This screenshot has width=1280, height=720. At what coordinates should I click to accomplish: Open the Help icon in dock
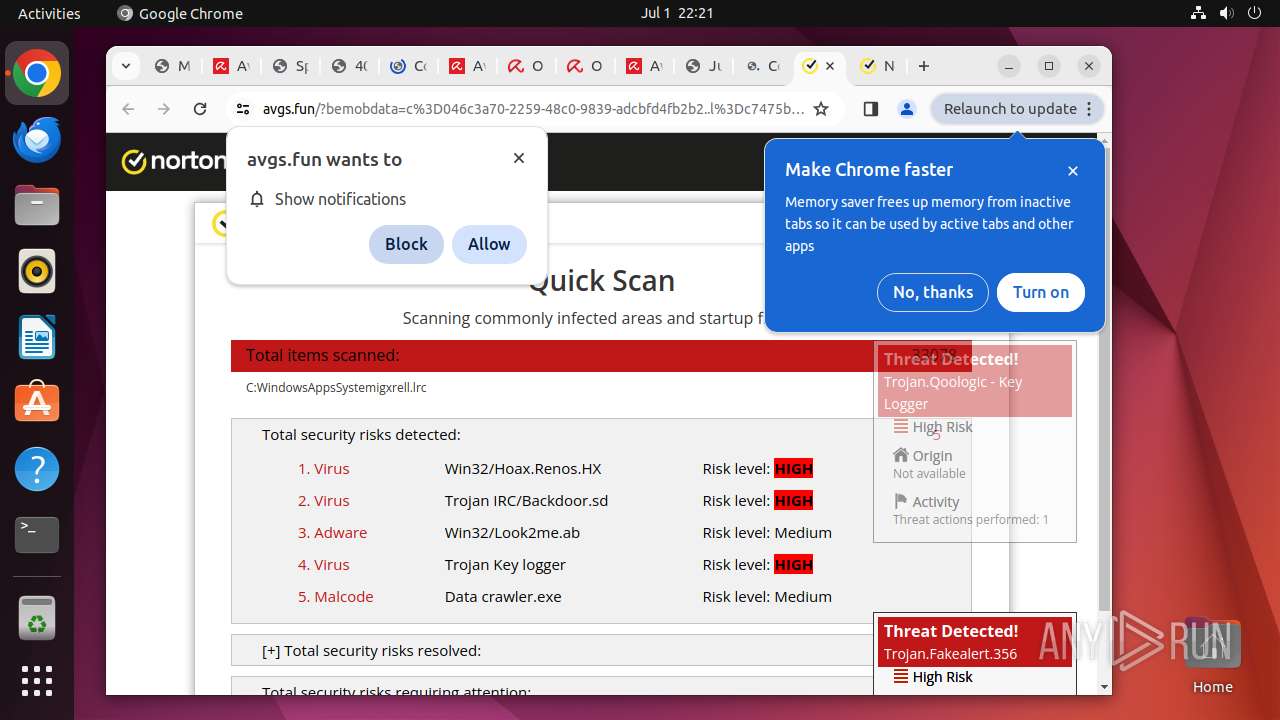click(x=37, y=469)
